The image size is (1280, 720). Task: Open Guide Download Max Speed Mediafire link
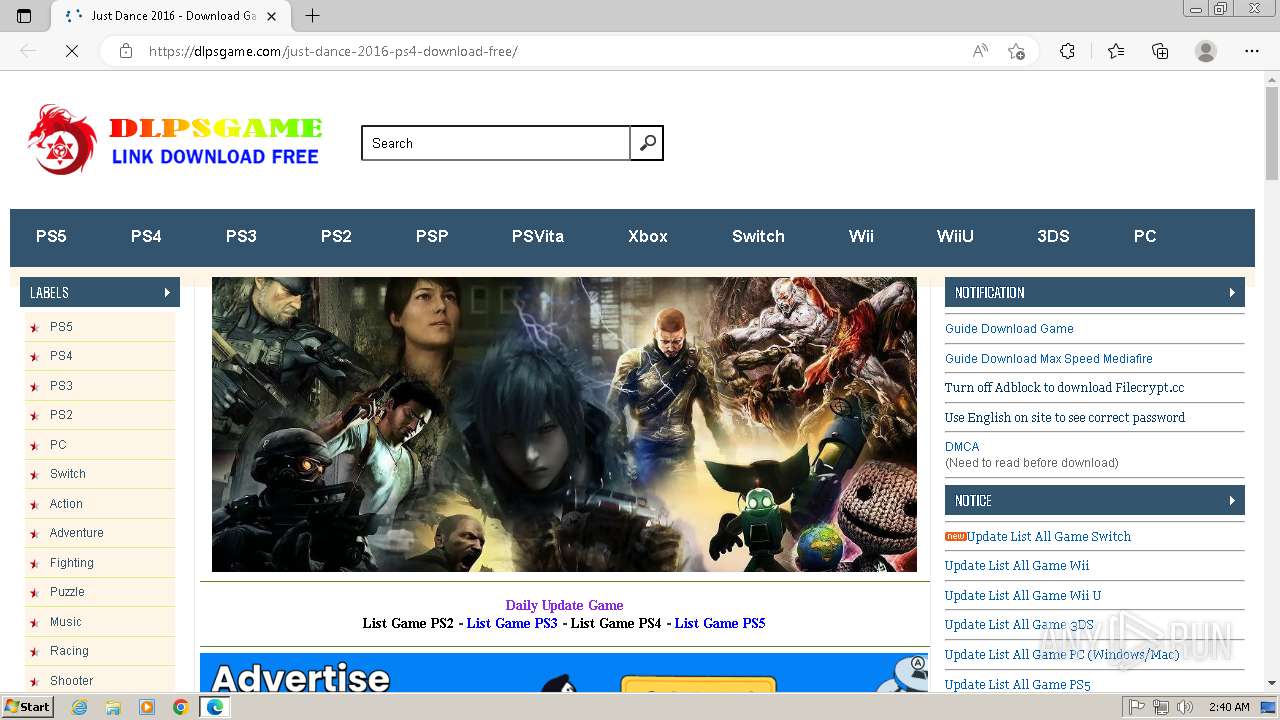(x=1049, y=359)
